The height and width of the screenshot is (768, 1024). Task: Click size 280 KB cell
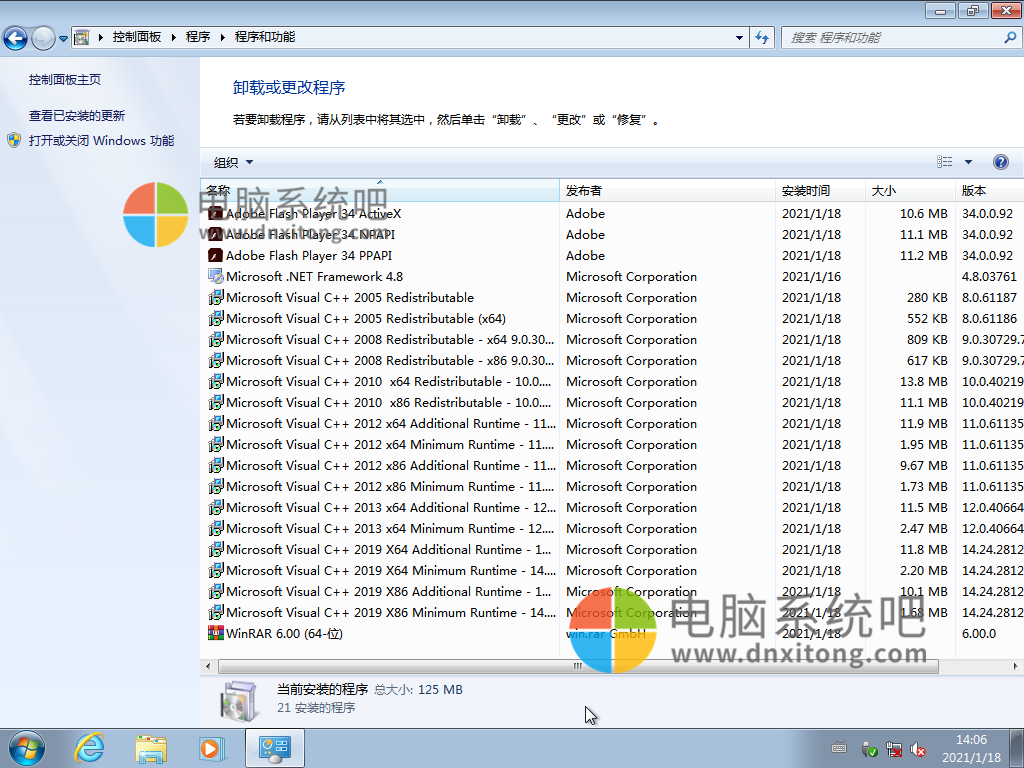927,297
